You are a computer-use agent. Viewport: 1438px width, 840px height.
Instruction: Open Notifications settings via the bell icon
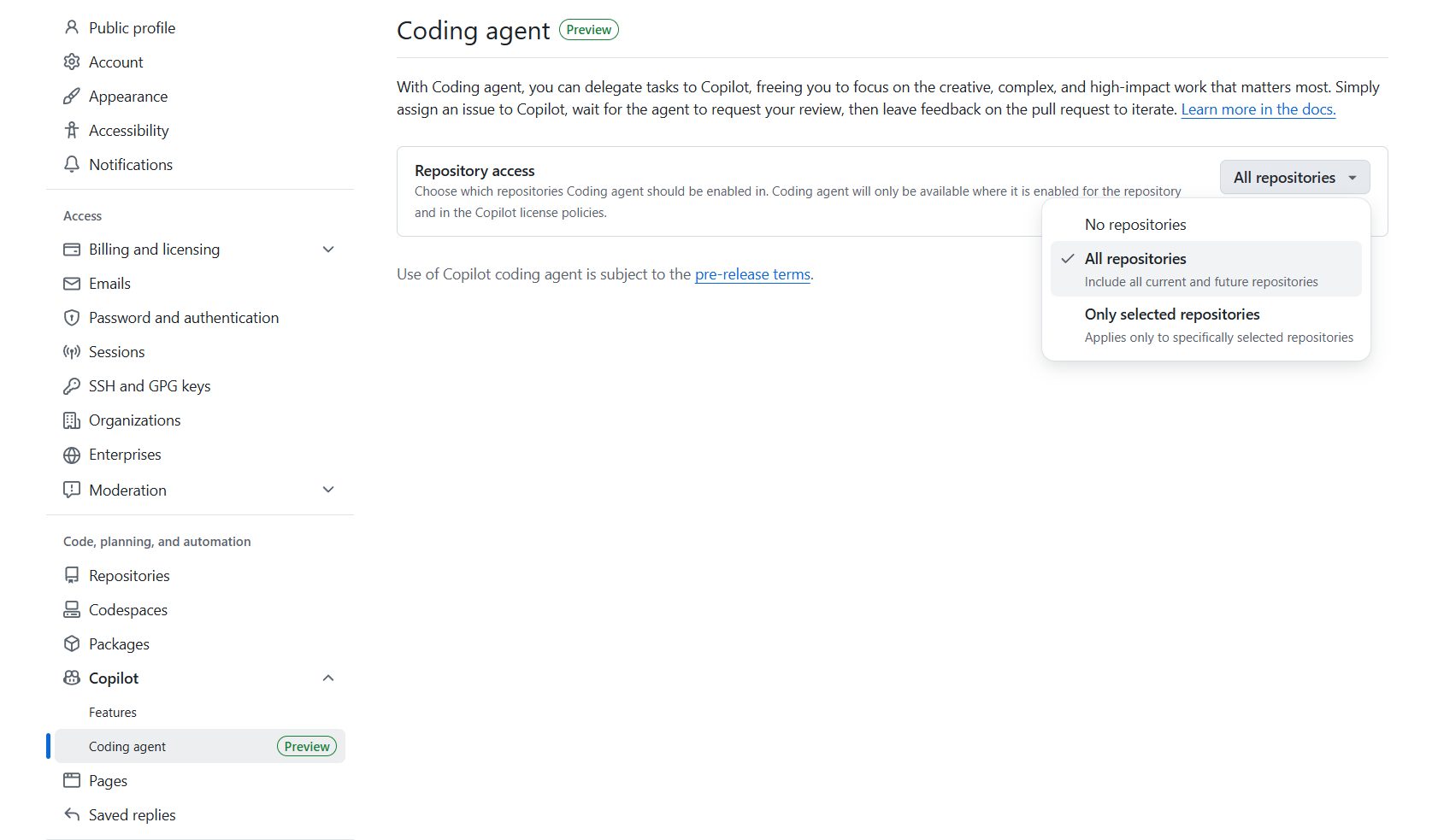(x=72, y=164)
